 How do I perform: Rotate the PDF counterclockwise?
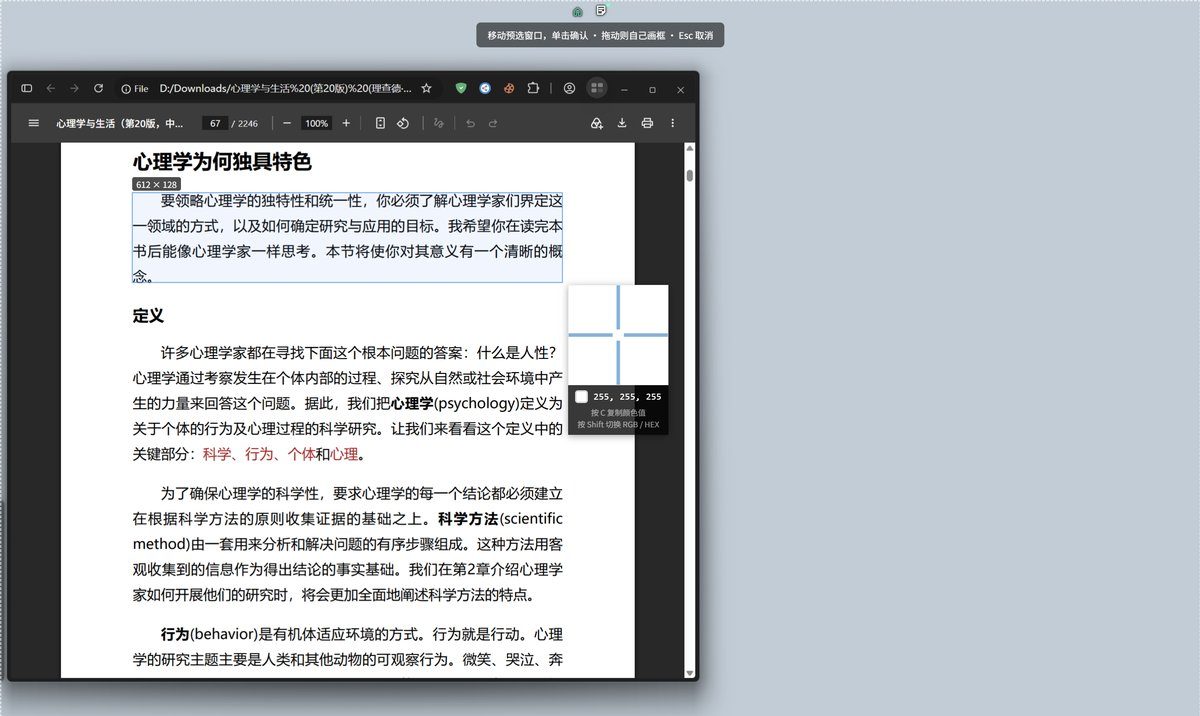[403, 123]
